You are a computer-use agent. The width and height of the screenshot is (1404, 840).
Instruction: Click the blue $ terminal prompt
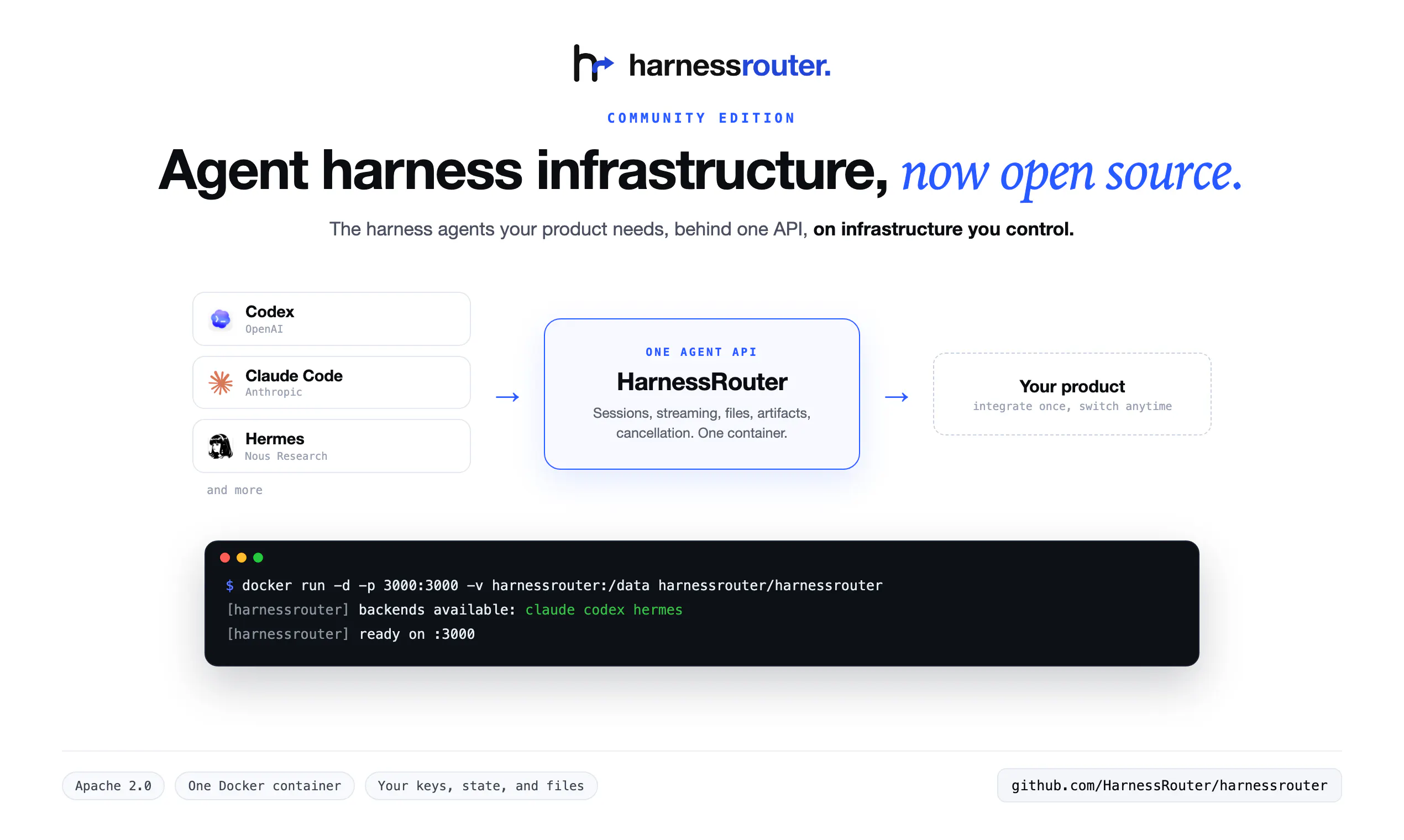coord(230,585)
